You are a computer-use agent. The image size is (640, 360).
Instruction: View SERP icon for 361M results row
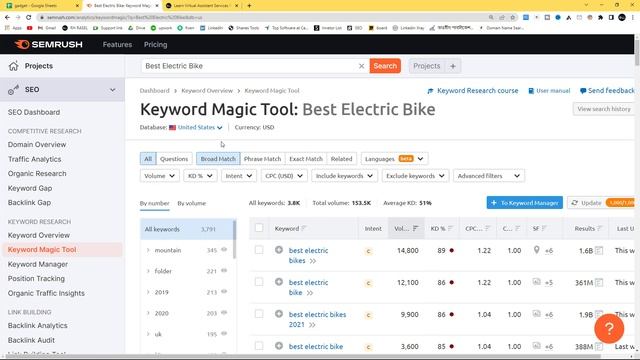coord(599,282)
